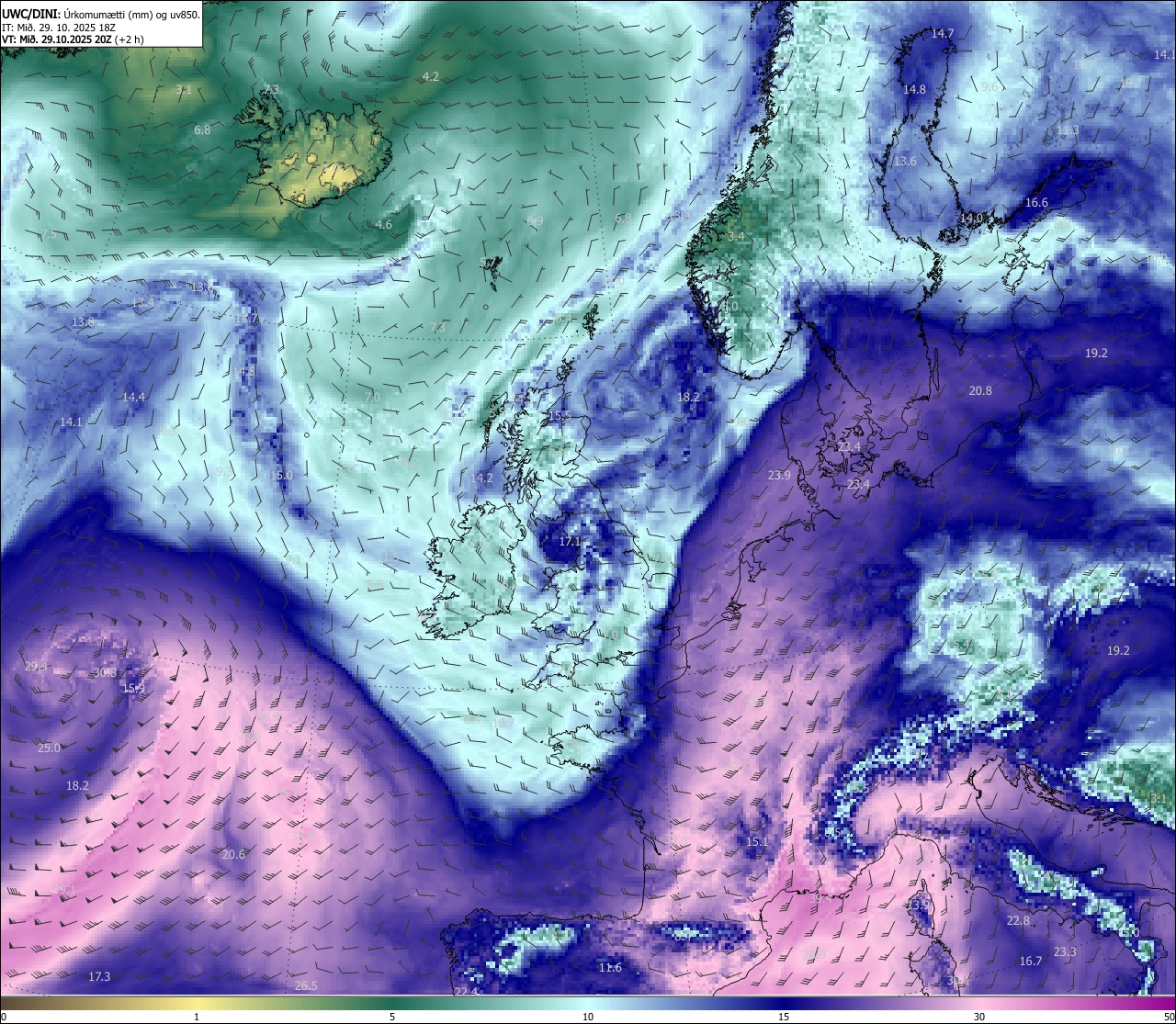Click the UWC/DINI title text

pos(31,15)
